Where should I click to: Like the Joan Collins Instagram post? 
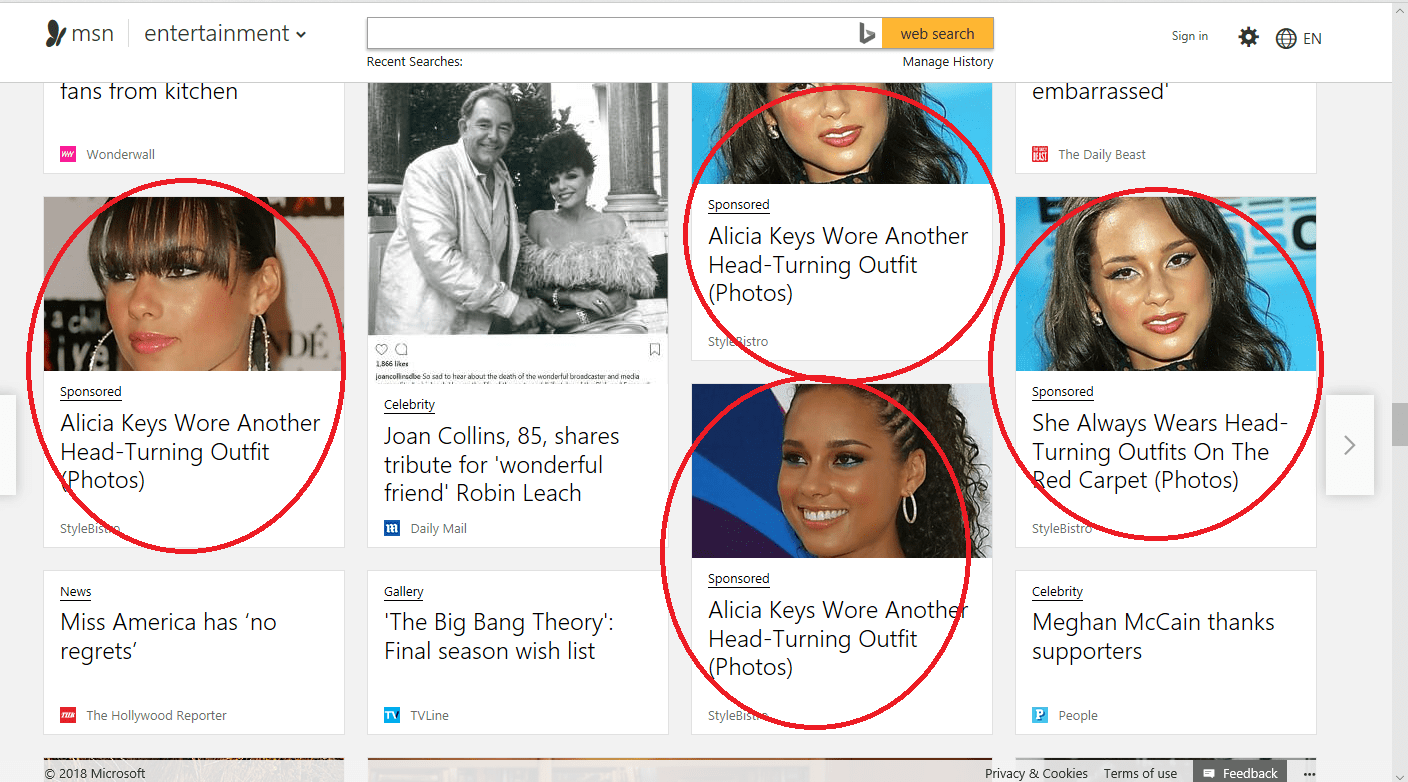coord(381,348)
